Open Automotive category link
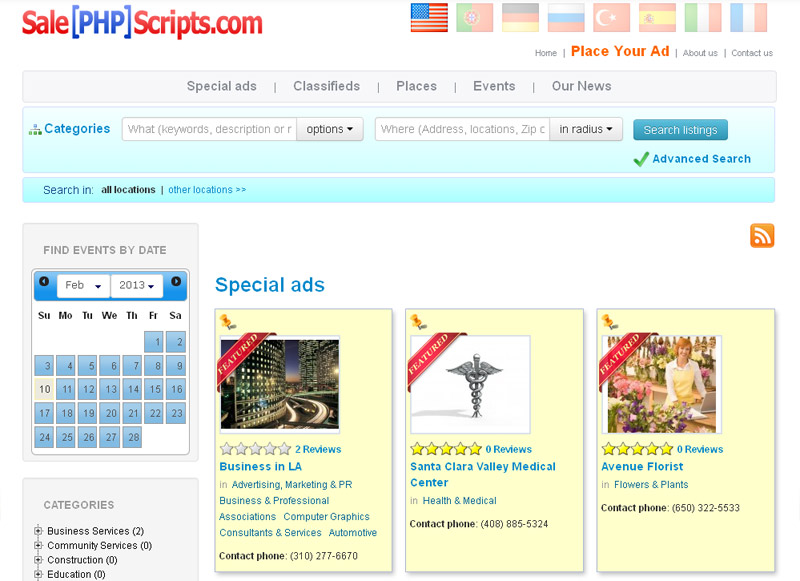Screen dimensions: 800x581 coord(353,533)
